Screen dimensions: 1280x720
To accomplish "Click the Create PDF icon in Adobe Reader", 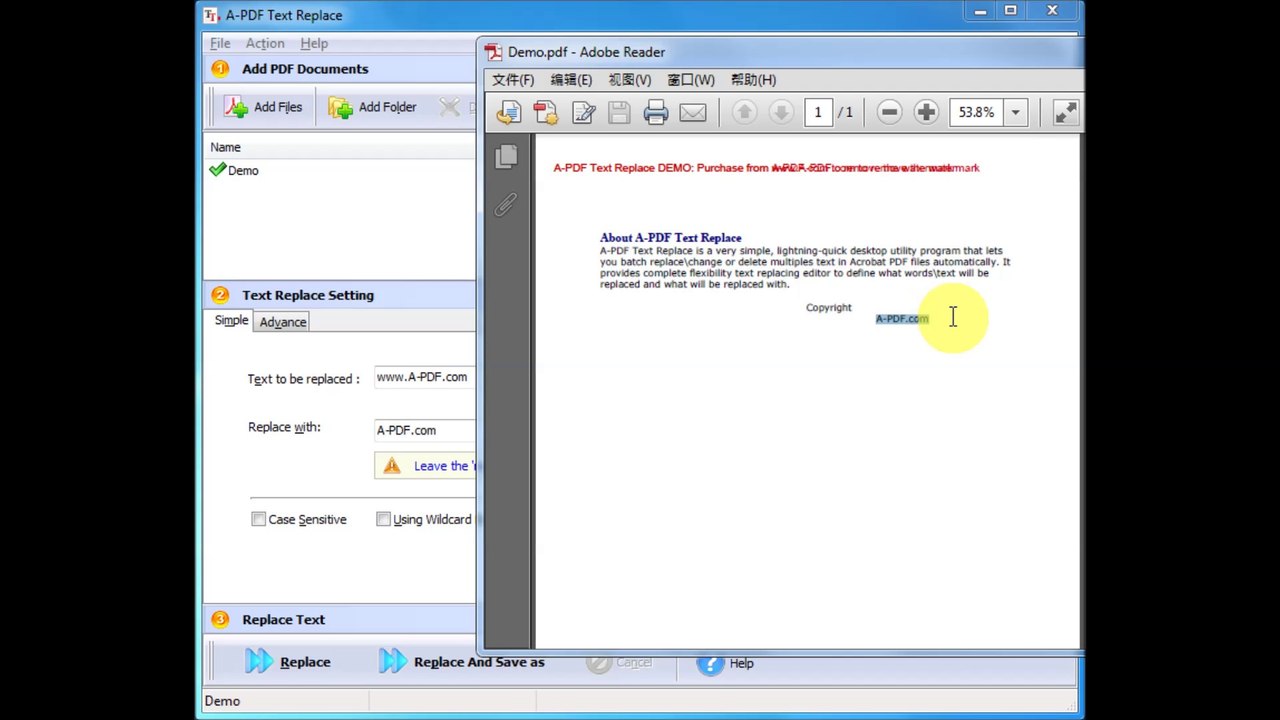I will click(546, 113).
